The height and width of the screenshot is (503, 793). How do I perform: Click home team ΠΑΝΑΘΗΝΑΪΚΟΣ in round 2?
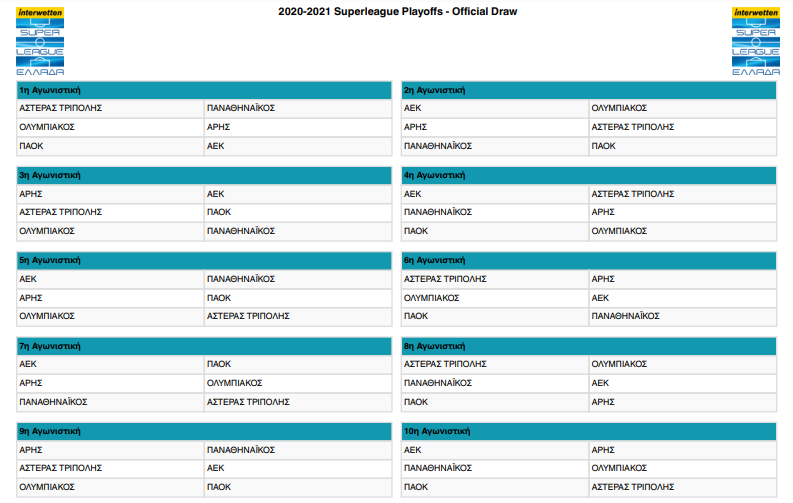tap(438, 146)
